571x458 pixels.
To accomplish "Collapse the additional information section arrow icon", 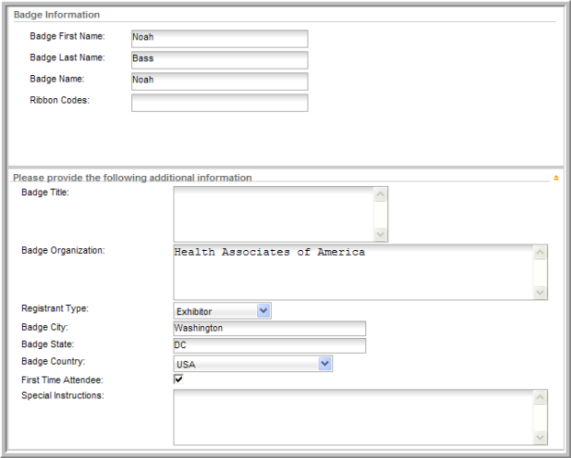I will click(556, 178).
